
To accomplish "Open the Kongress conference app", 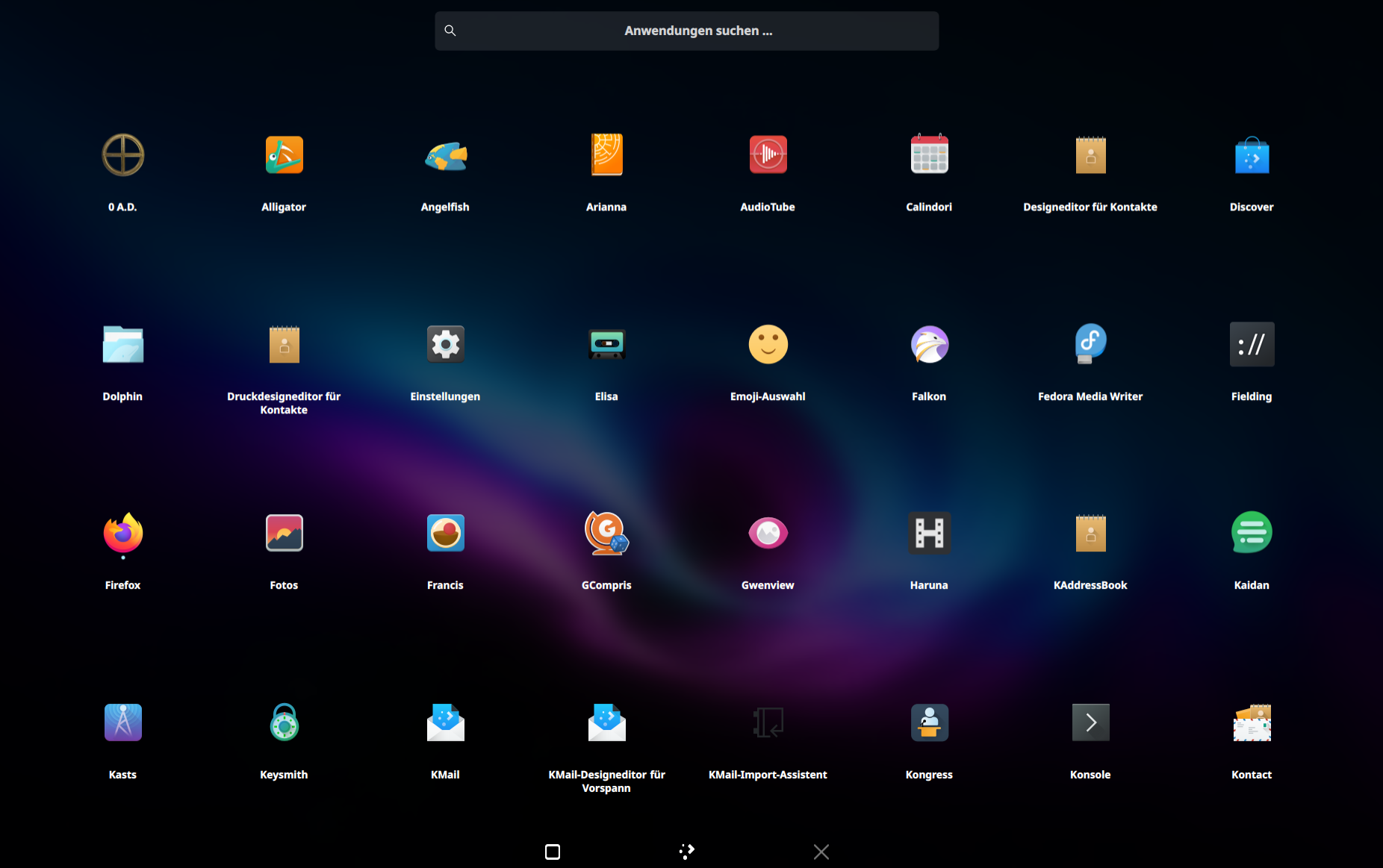I will tap(930, 722).
